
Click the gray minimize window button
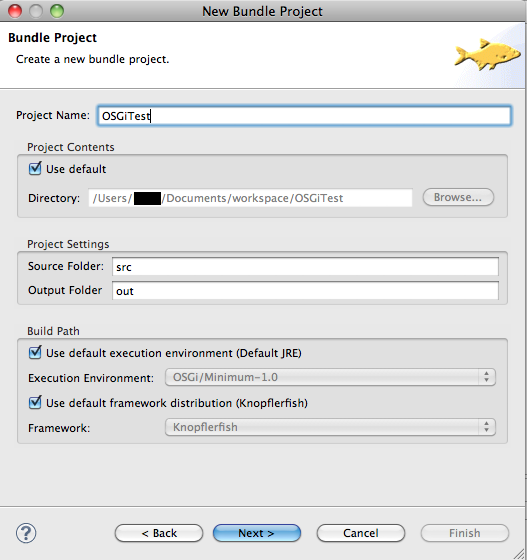[x=36, y=11]
